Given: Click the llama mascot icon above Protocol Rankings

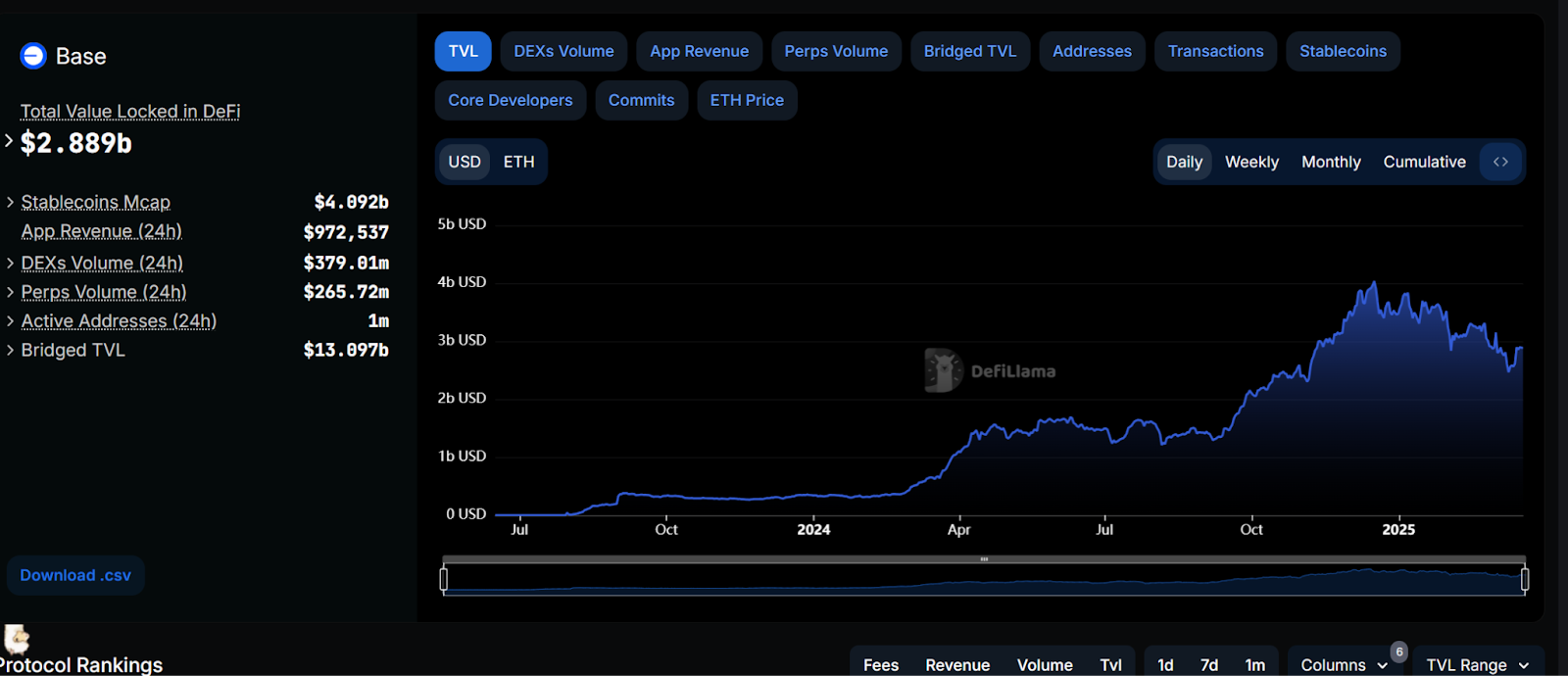Looking at the screenshot, I should tap(17, 639).
